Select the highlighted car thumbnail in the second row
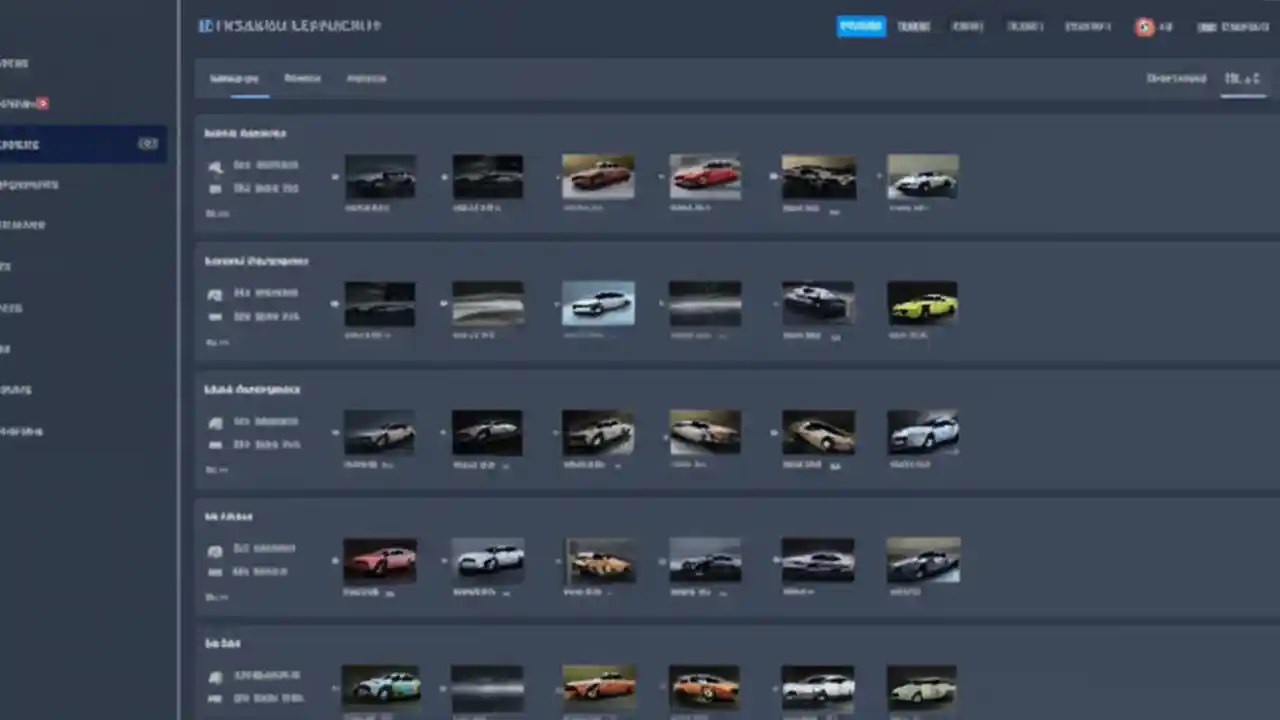Viewport: 1280px width, 720px height. tap(597, 303)
